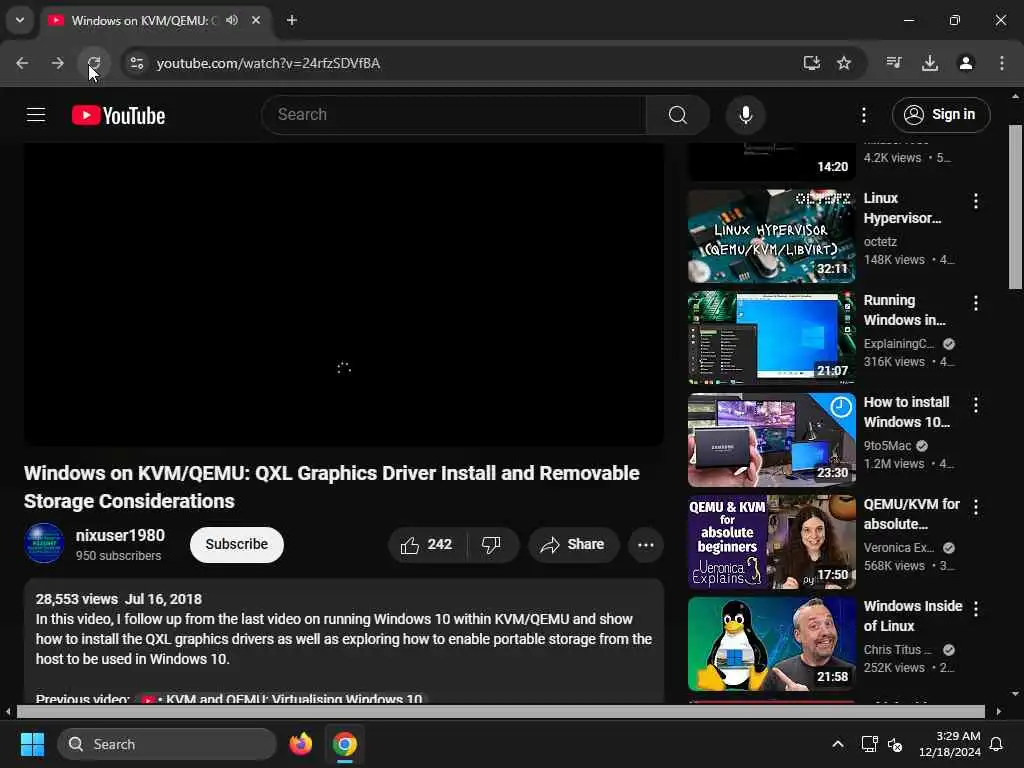Image resolution: width=1024 pixels, height=768 pixels.
Task: Click the loading video player area
Action: [x=344, y=294]
